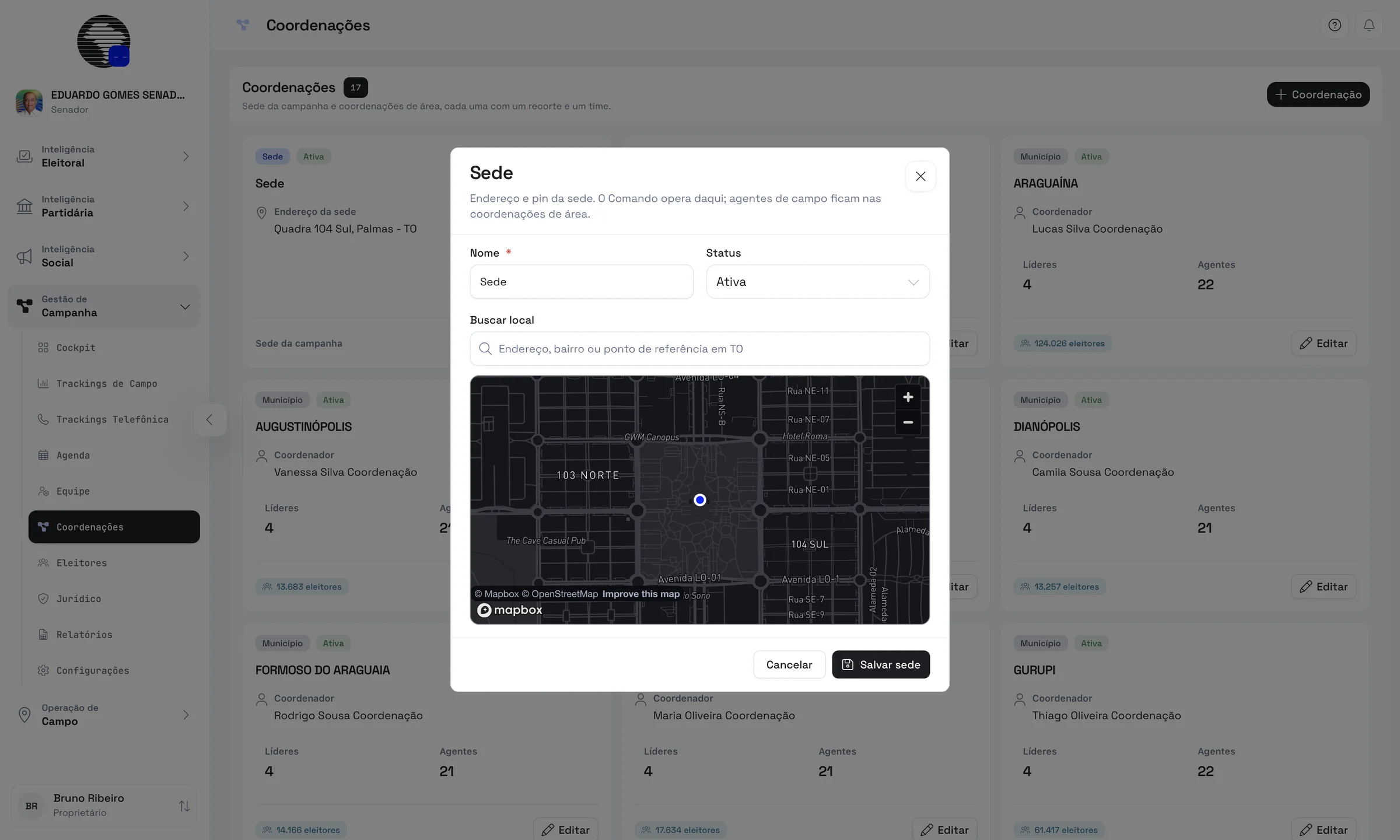The height and width of the screenshot is (840, 1400).
Task: Click the blue location pin on the map
Action: (700, 500)
